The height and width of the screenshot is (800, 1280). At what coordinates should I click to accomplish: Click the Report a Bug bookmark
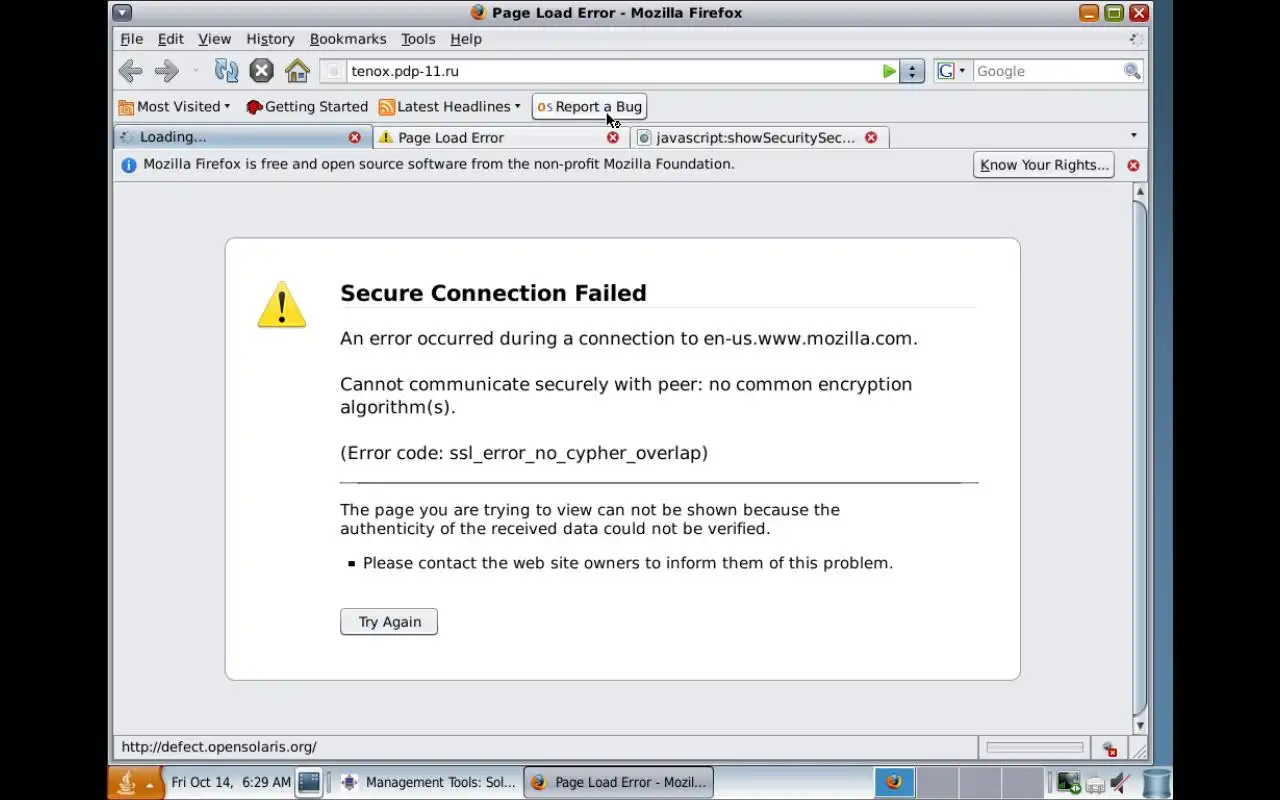click(589, 107)
